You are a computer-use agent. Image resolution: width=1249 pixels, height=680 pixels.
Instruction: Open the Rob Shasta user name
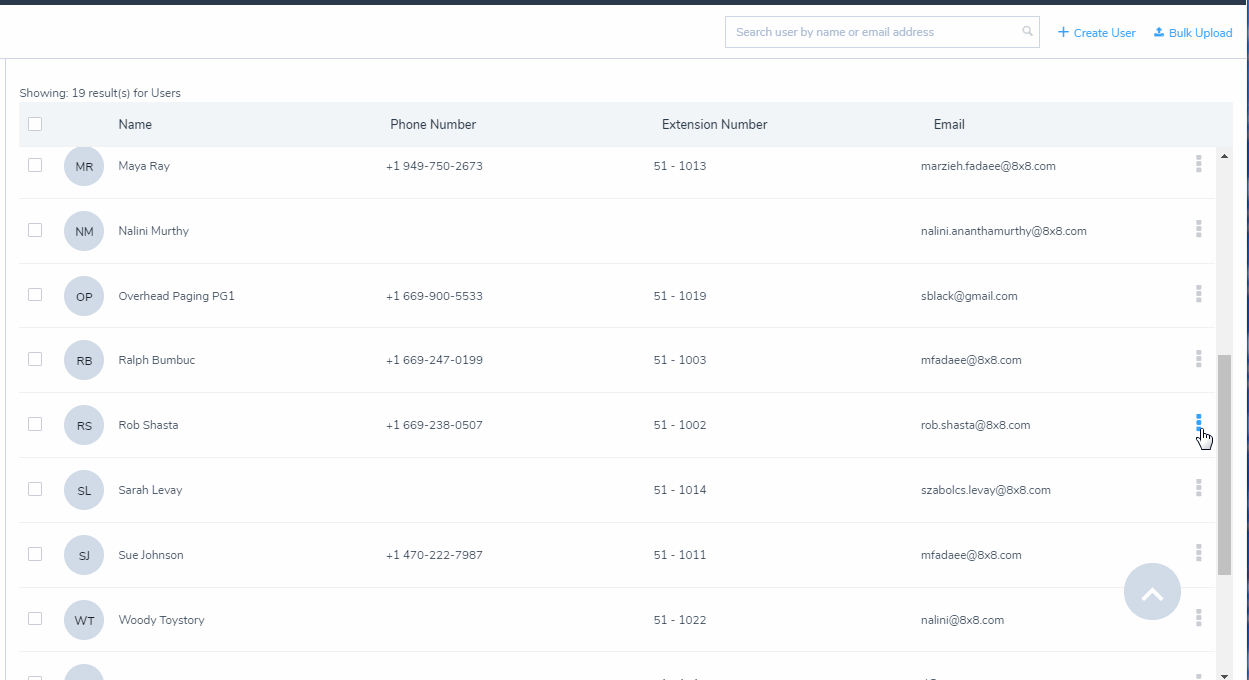click(x=148, y=425)
